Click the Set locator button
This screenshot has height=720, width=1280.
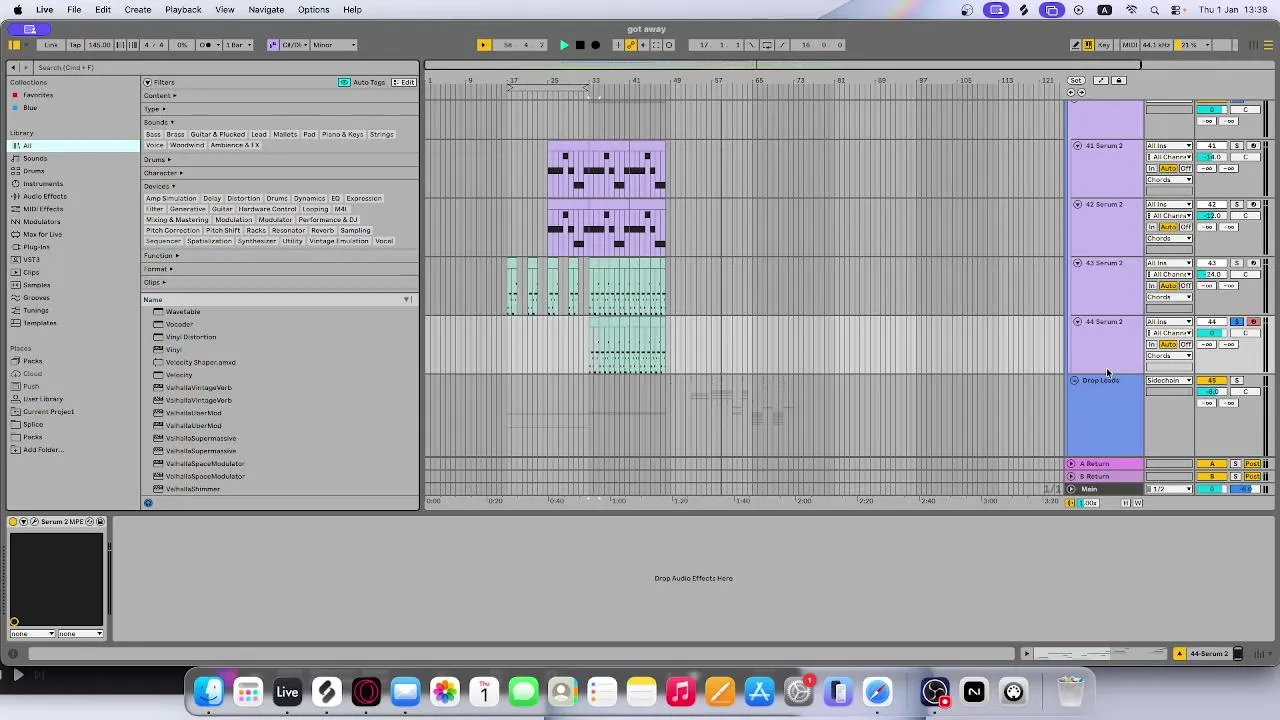pyautogui.click(x=1076, y=80)
